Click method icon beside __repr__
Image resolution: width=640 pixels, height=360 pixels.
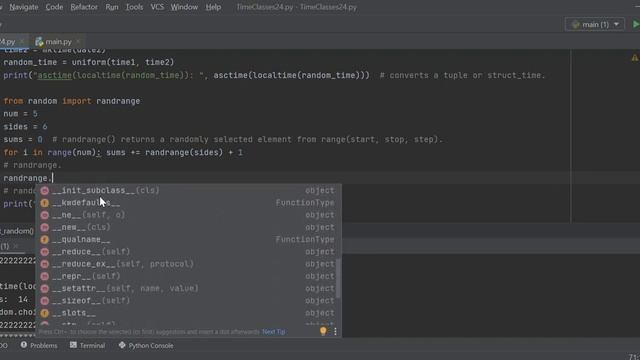[44, 276]
